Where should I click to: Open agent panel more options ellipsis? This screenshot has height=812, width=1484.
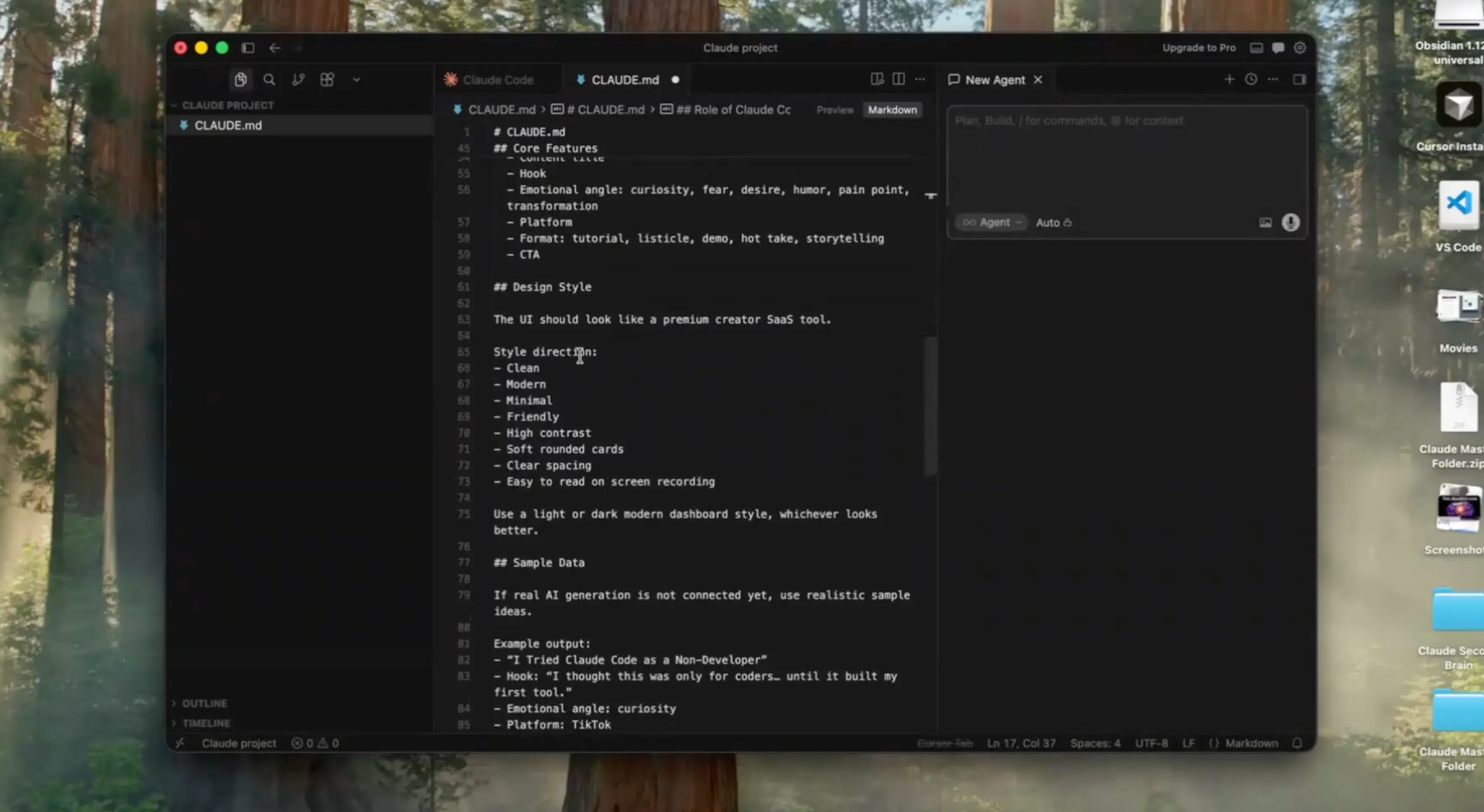coord(1272,80)
